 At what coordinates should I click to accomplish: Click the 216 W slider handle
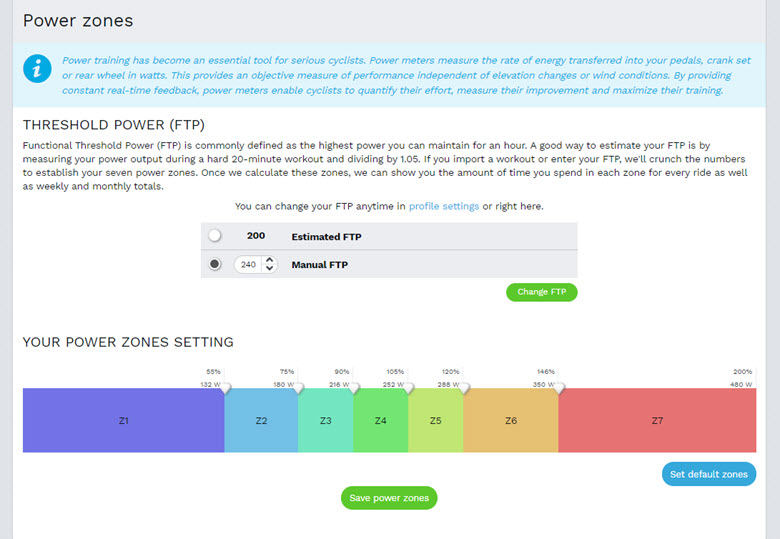(x=354, y=388)
